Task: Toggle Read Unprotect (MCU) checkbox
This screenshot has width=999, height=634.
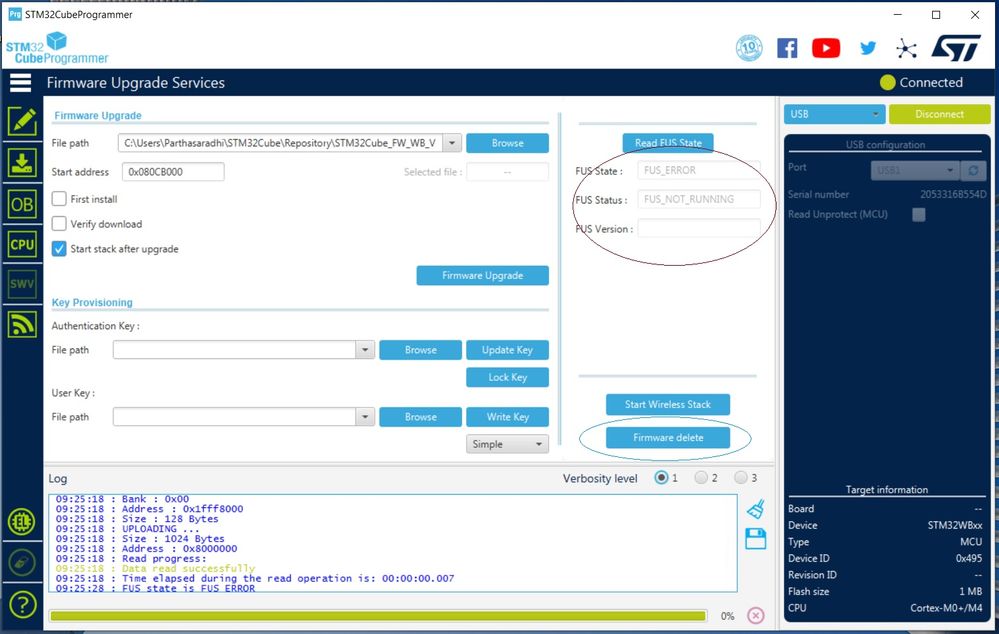Action: pos(919,215)
